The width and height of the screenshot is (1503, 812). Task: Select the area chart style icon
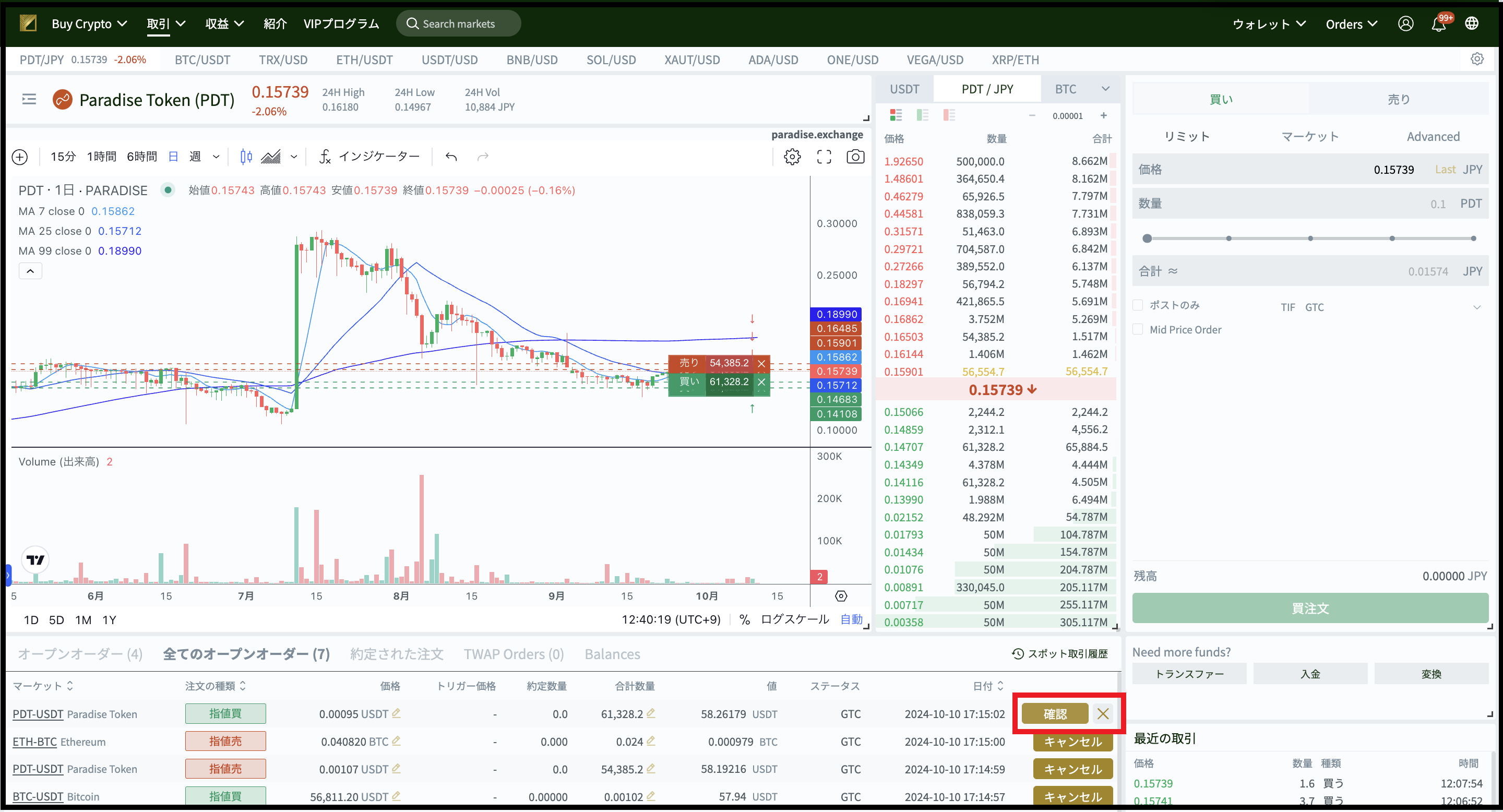point(271,157)
